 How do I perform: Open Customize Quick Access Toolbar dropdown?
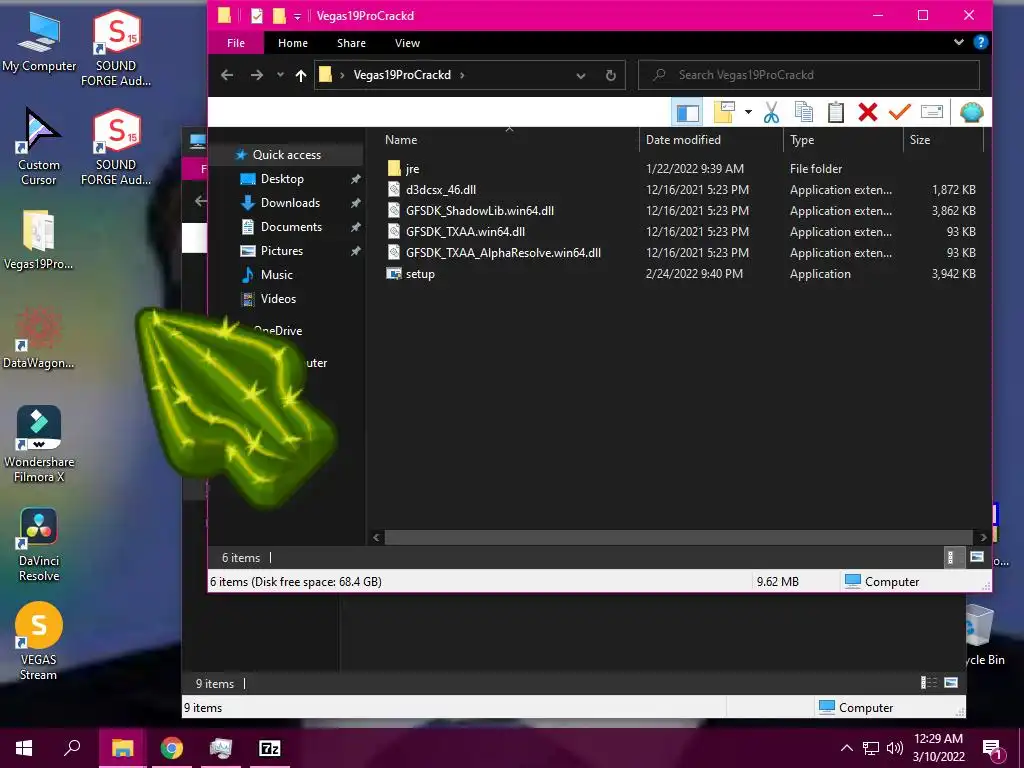point(297,16)
